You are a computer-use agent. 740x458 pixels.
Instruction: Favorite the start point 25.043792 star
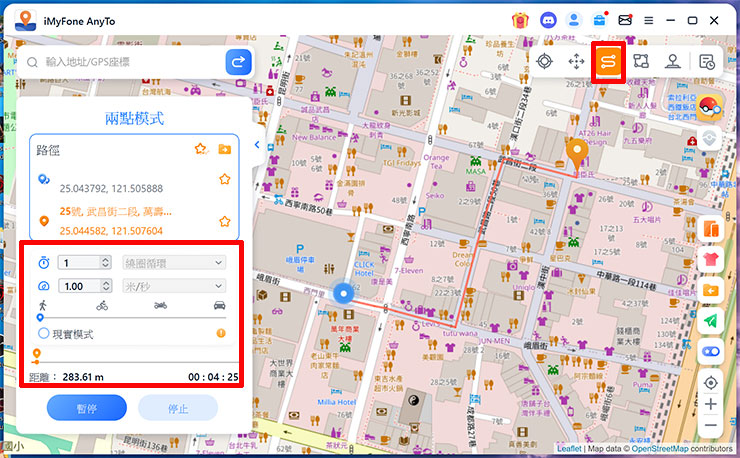[x=225, y=179]
